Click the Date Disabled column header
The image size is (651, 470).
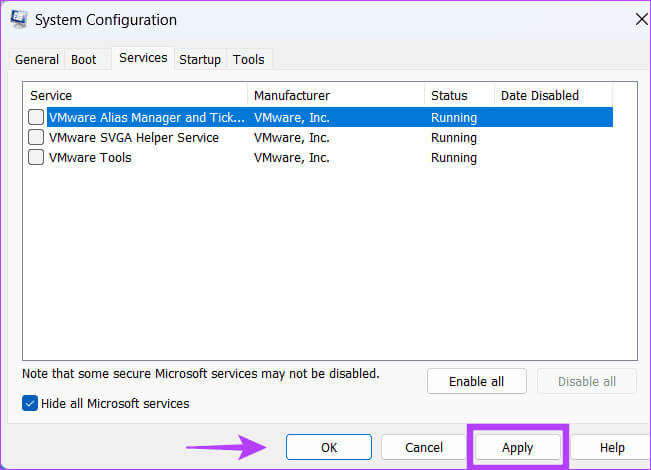[x=553, y=95]
